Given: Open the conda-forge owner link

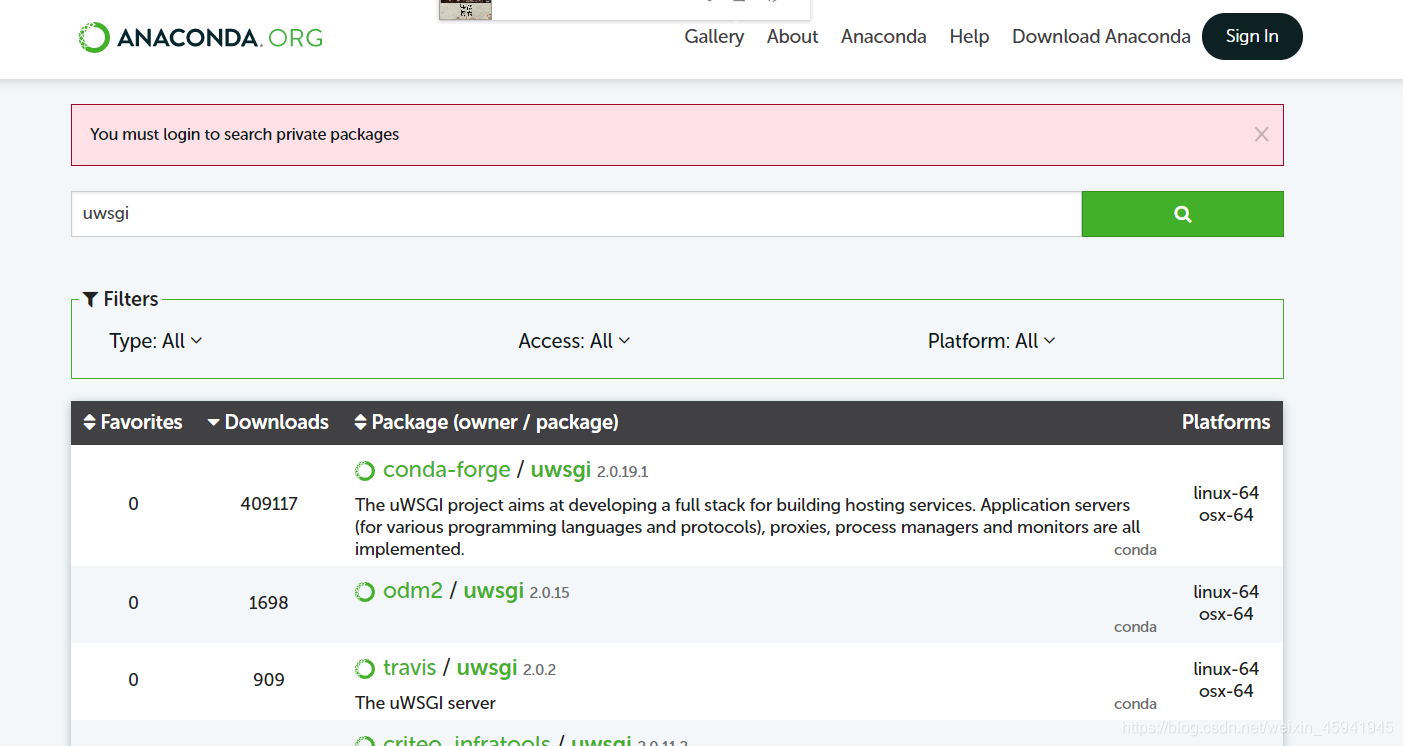Looking at the screenshot, I should (447, 470).
